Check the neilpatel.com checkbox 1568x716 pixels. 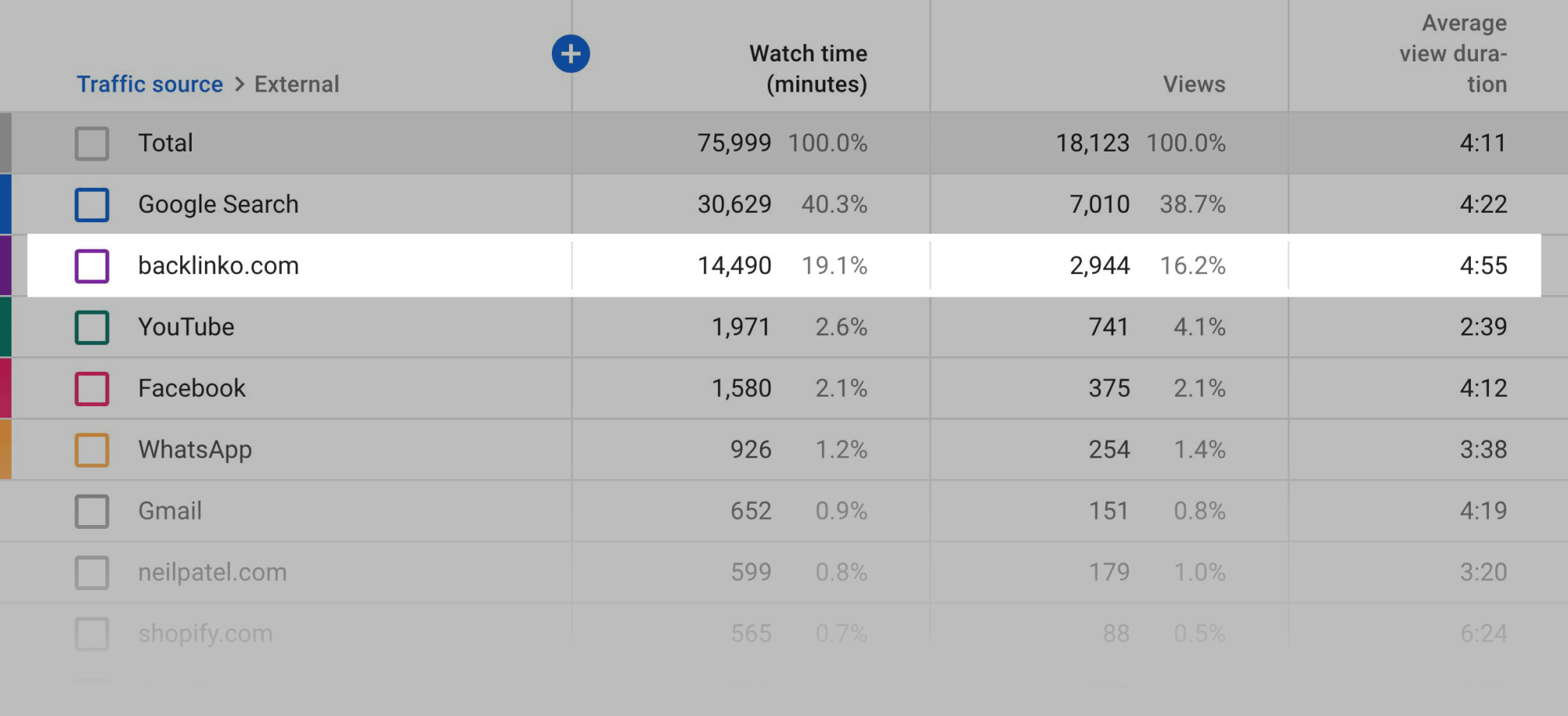pyautogui.click(x=92, y=572)
